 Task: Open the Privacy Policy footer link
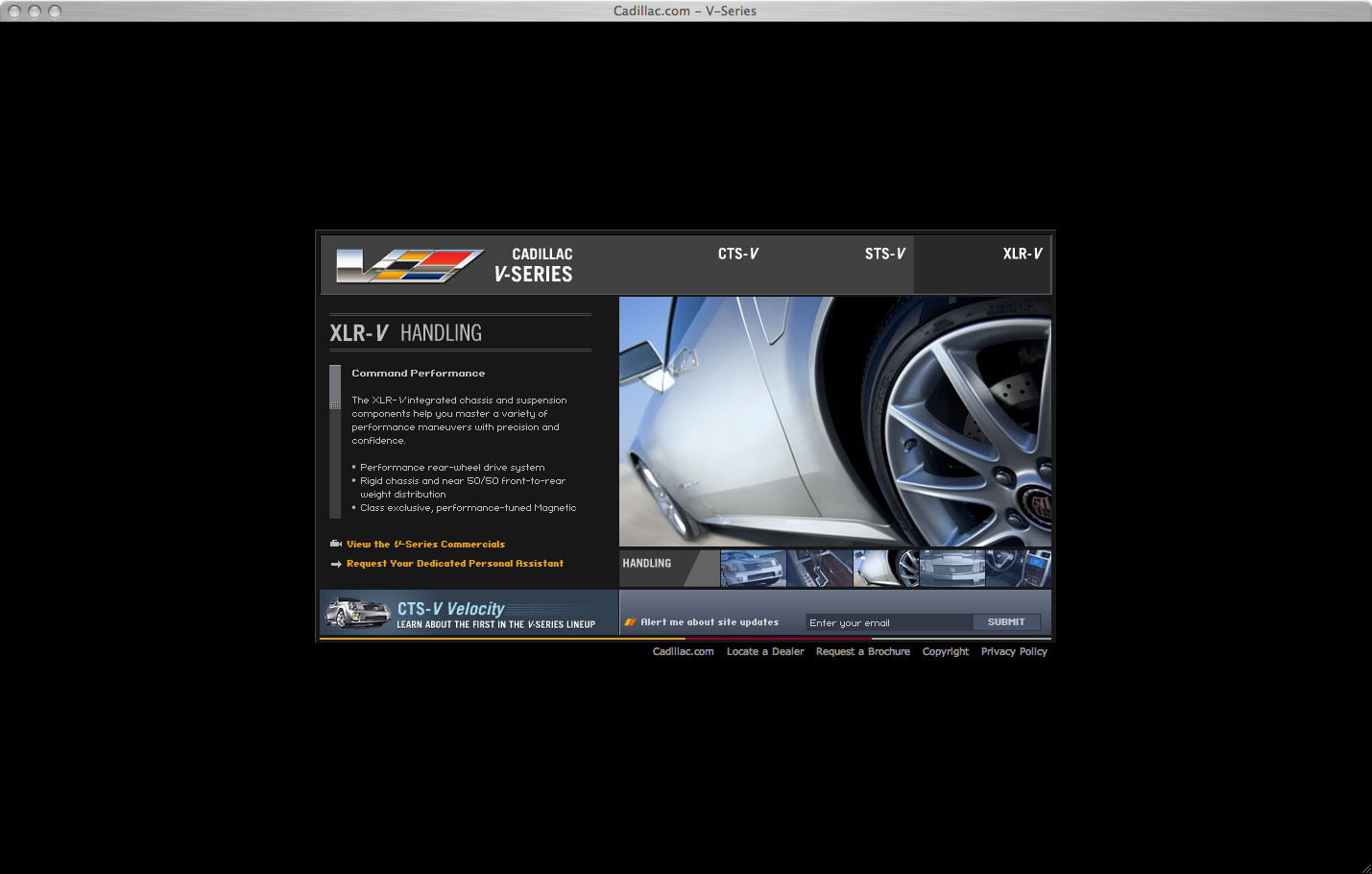point(1014,651)
